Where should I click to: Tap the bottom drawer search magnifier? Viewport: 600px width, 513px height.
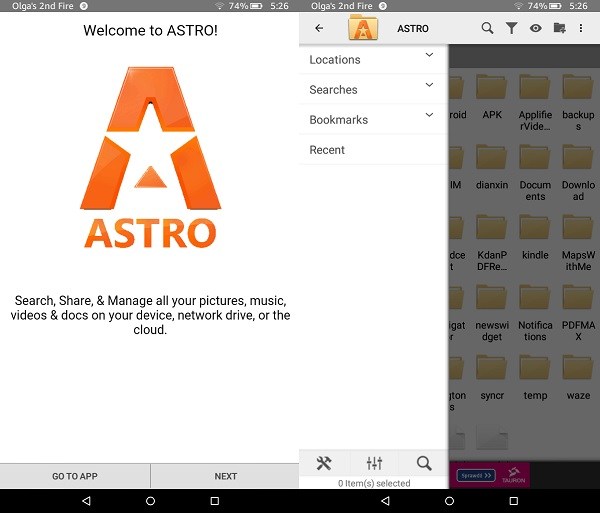point(424,463)
